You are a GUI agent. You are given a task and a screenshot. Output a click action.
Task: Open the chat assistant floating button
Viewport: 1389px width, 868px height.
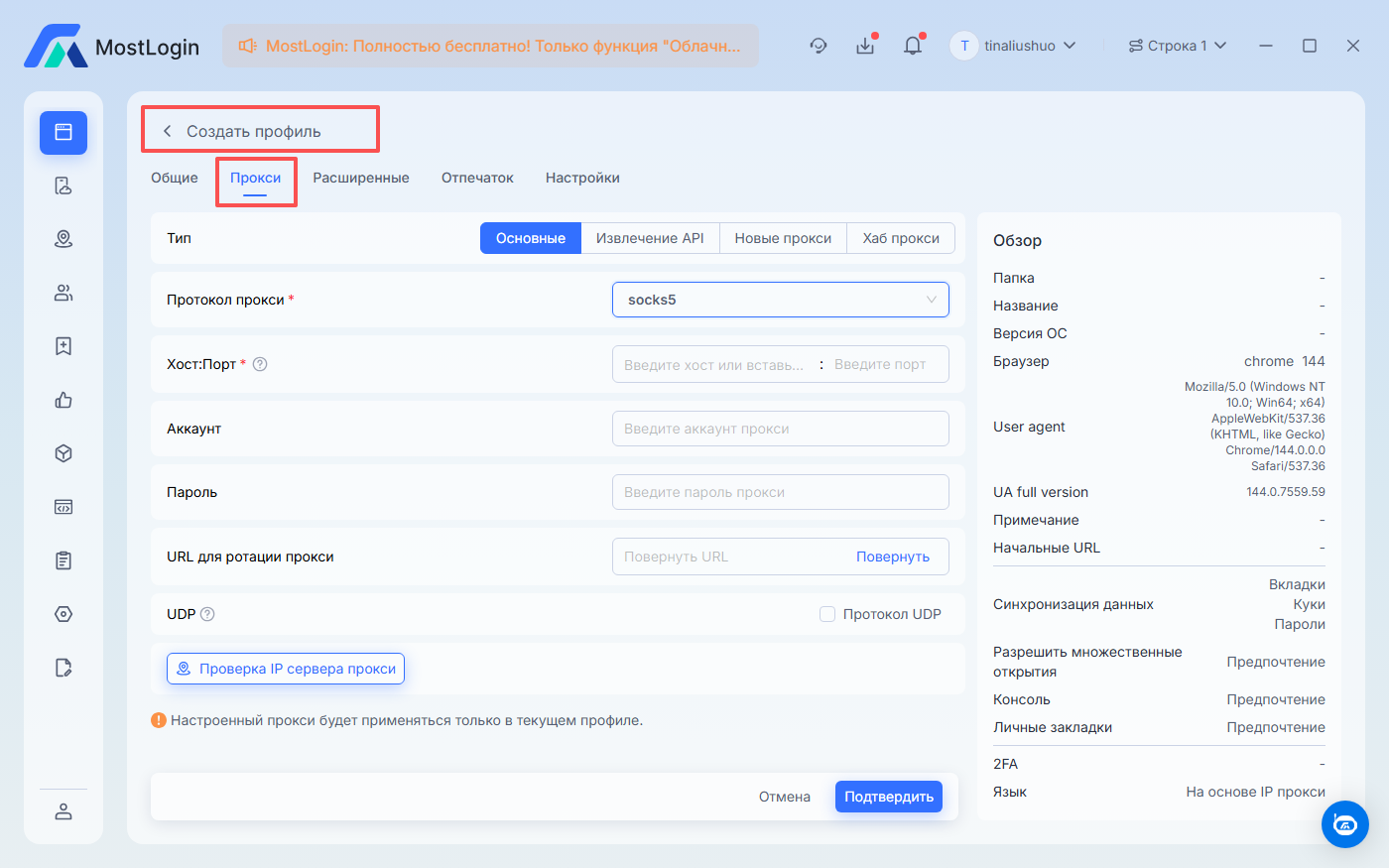pyautogui.click(x=1344, y=823)
